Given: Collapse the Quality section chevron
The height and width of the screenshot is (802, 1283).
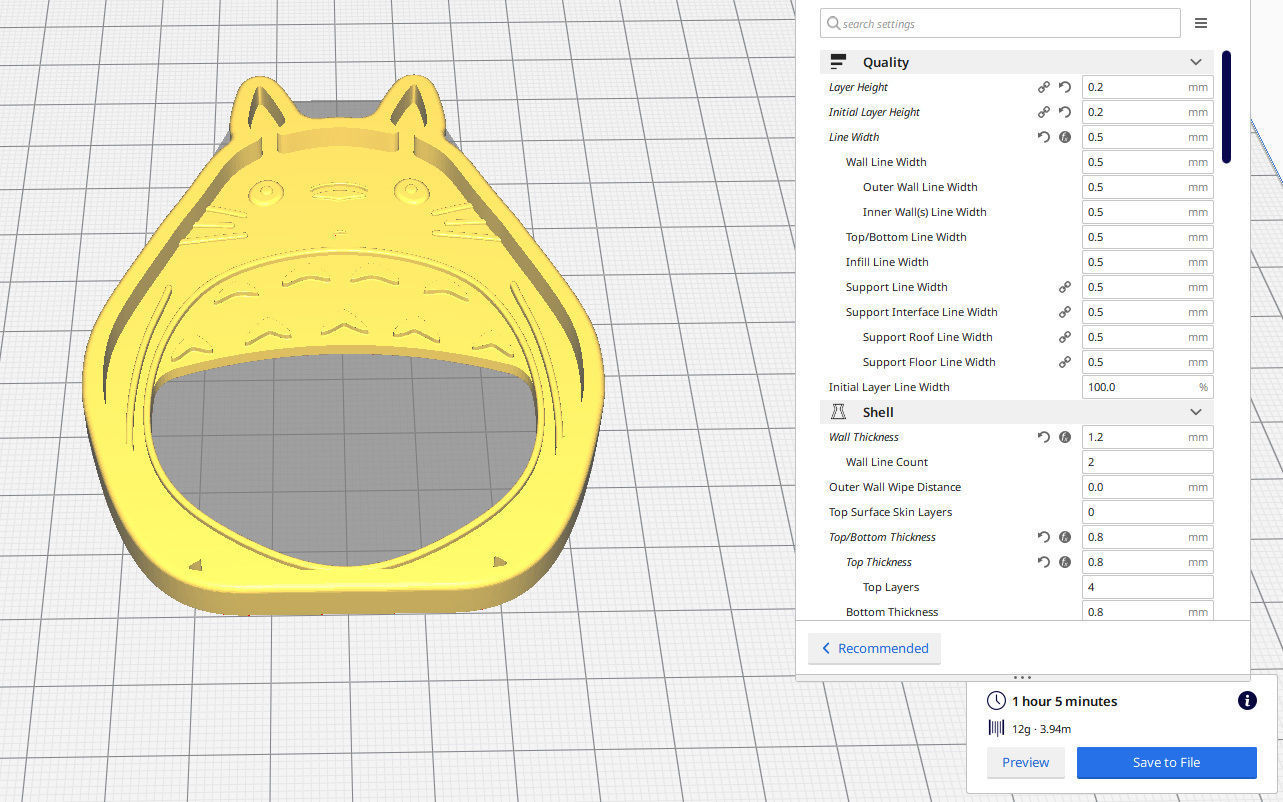Looking at the screenshot, I should click(x=1196, y=62).
